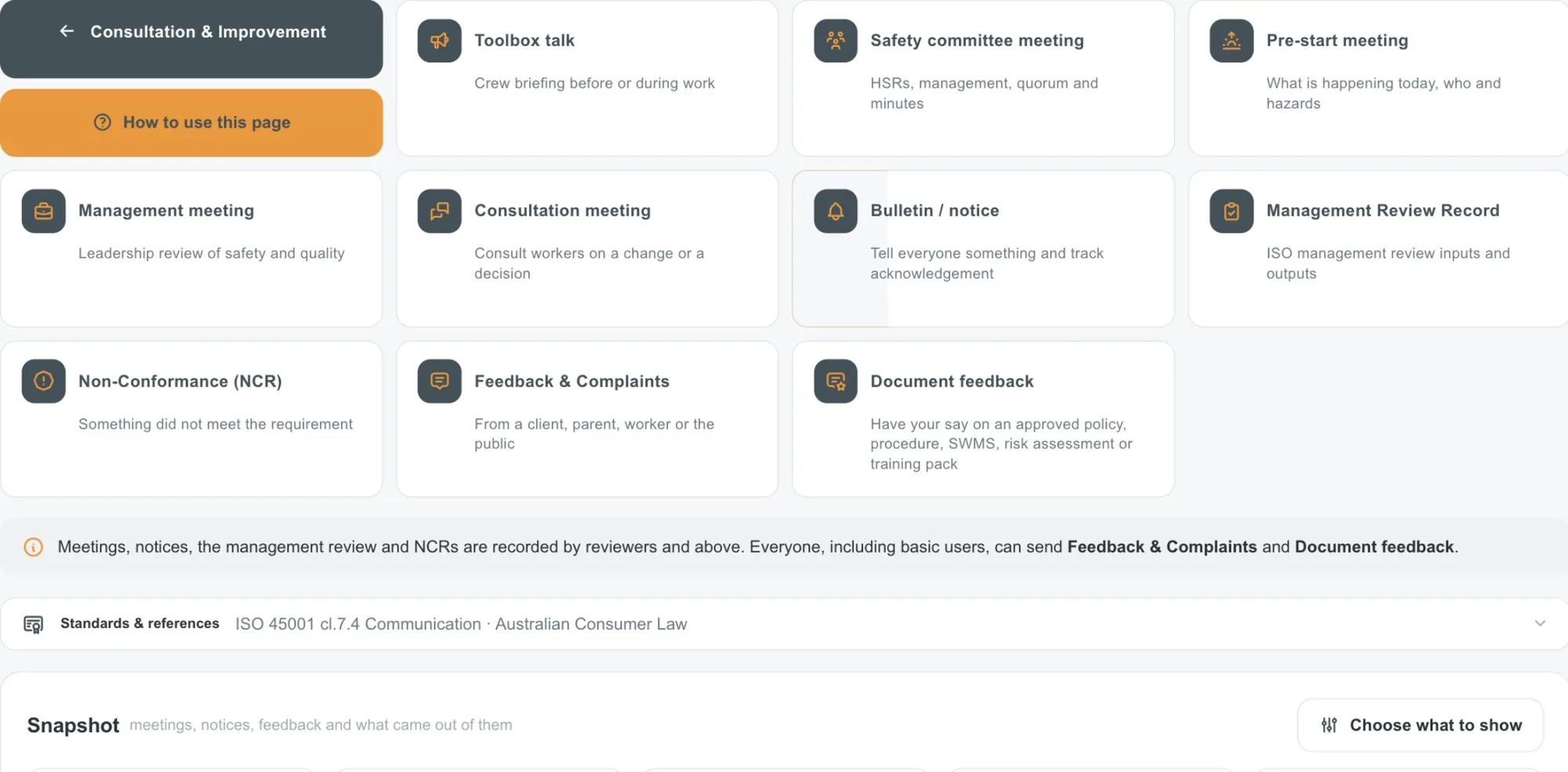Click the Document feedback starred message icon
The image size is (1568, 772).
(835, 381)
